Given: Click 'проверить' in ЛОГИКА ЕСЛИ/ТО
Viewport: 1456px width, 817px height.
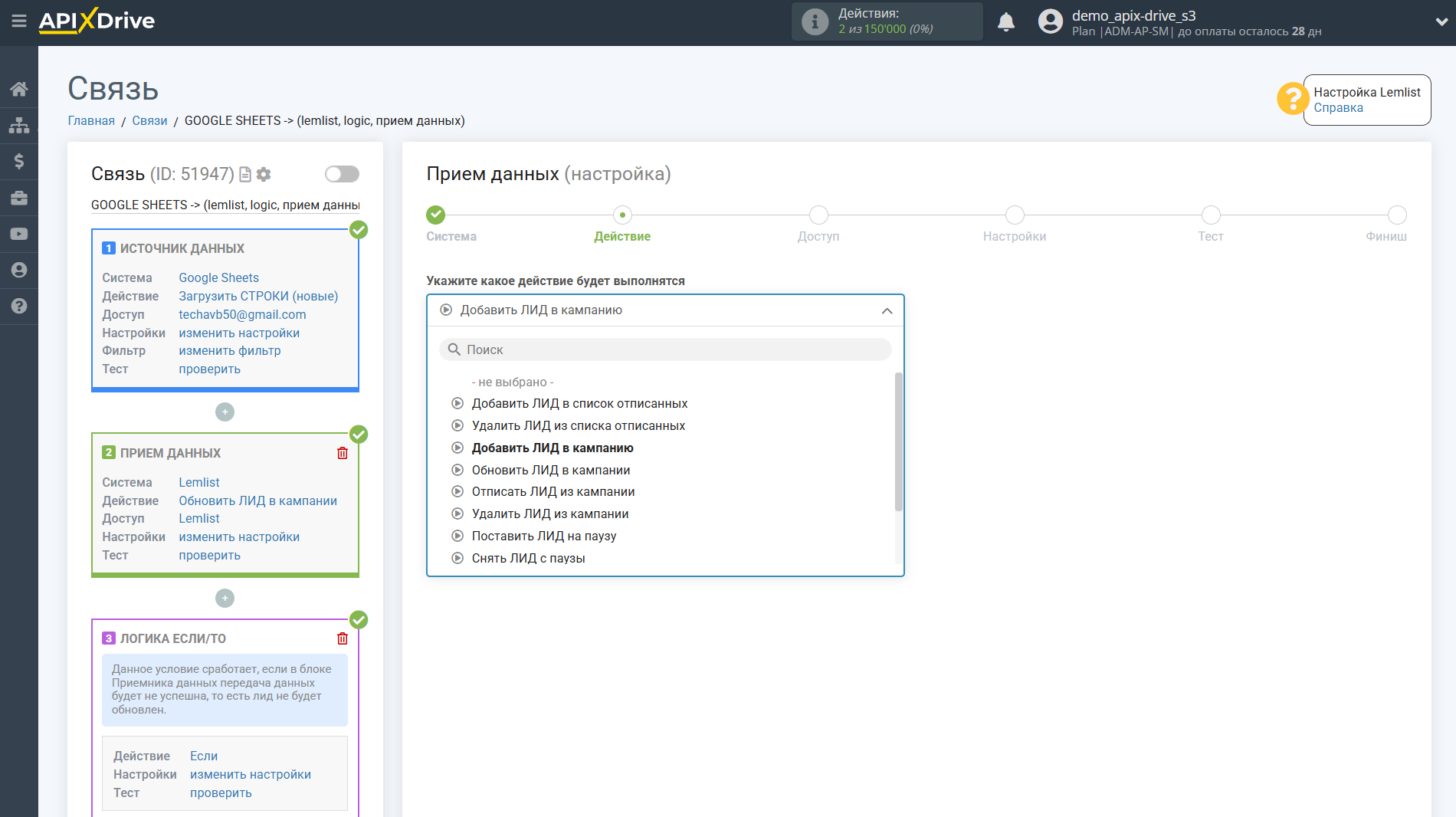Looking at the screenshot, I should click(x=221, y=793).
